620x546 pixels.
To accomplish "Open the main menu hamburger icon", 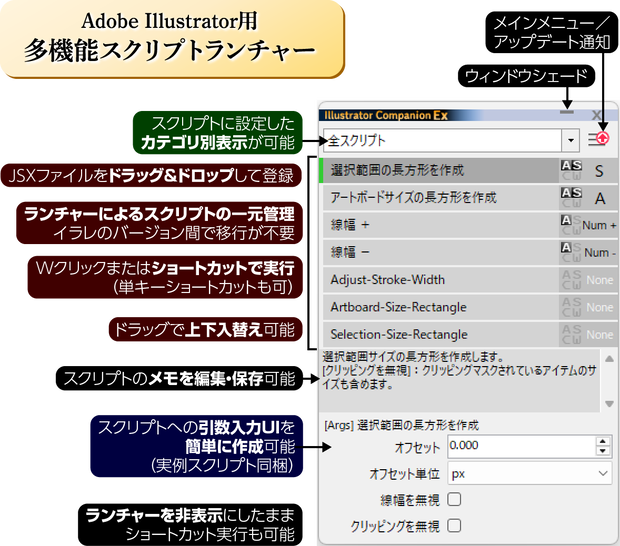I will [x=598, y=139].
